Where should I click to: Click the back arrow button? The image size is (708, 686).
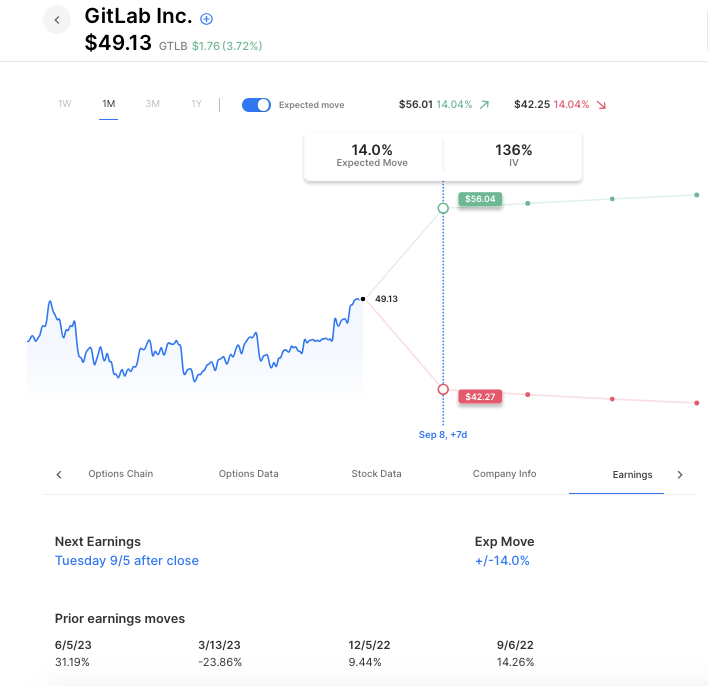[57, 19]
